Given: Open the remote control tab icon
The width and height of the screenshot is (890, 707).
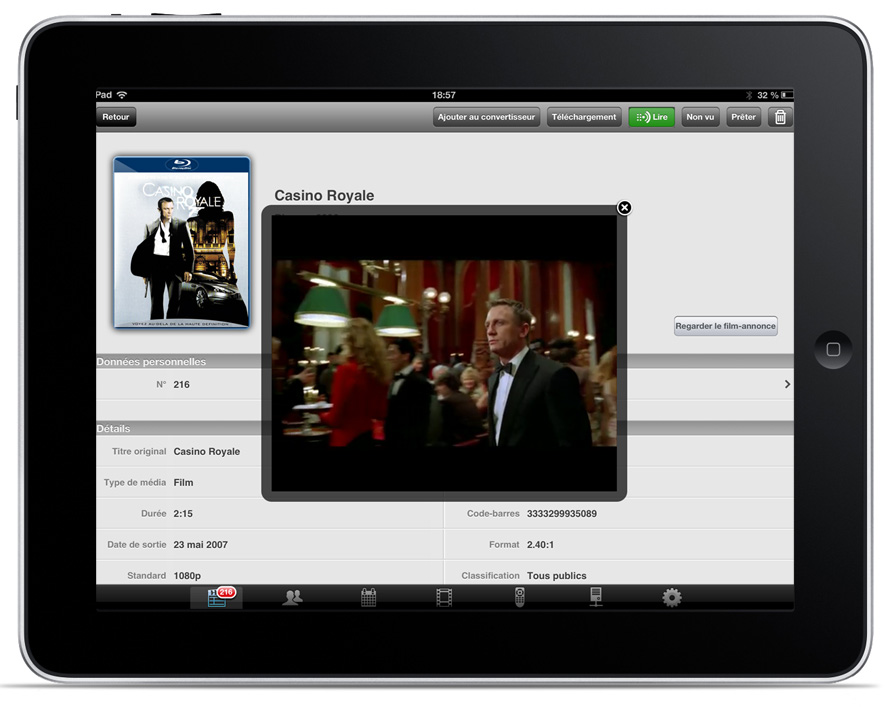Looking at the screenshot, I should click(519, 597).
